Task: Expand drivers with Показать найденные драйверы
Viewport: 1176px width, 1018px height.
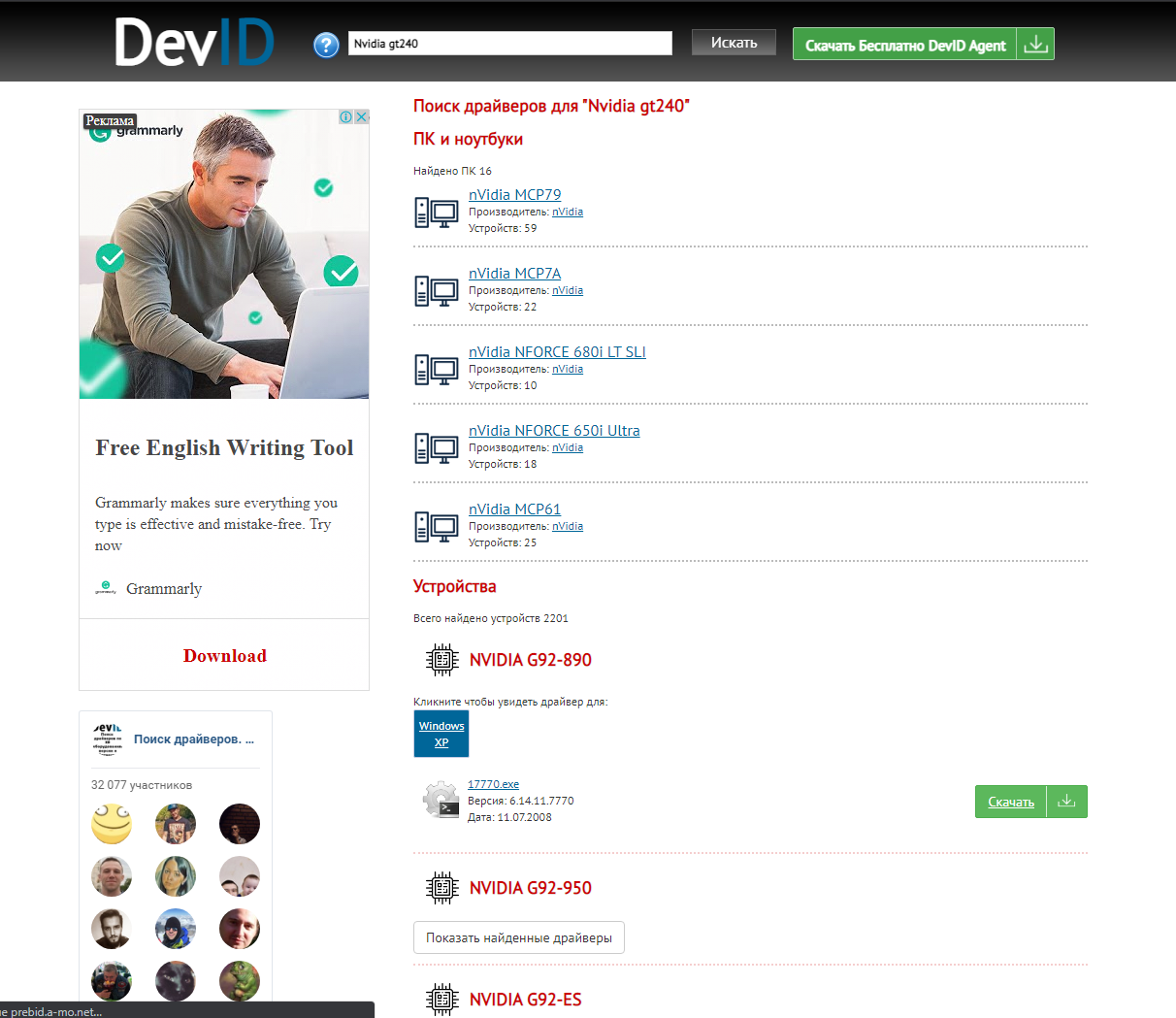Action: pyautogui.click(x=519, y=937)
